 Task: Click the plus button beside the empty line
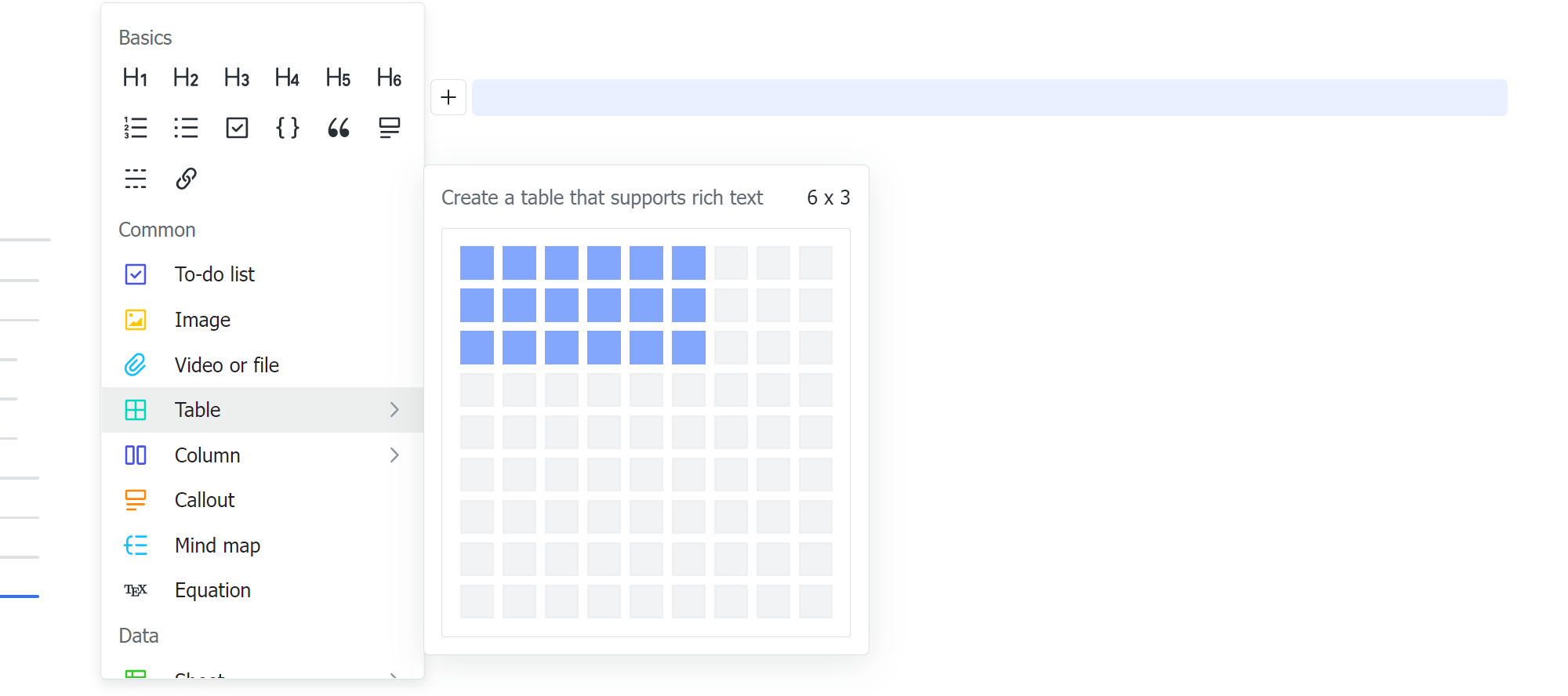point(448,97)
